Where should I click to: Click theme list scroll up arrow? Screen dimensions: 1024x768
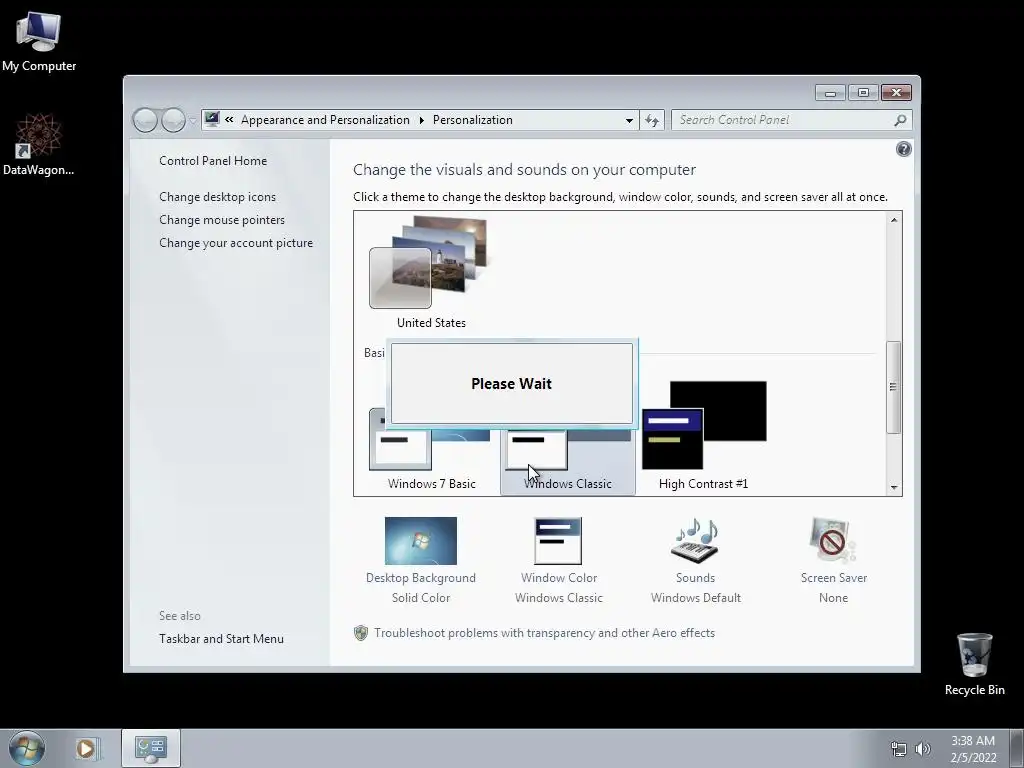pos(894,220)
